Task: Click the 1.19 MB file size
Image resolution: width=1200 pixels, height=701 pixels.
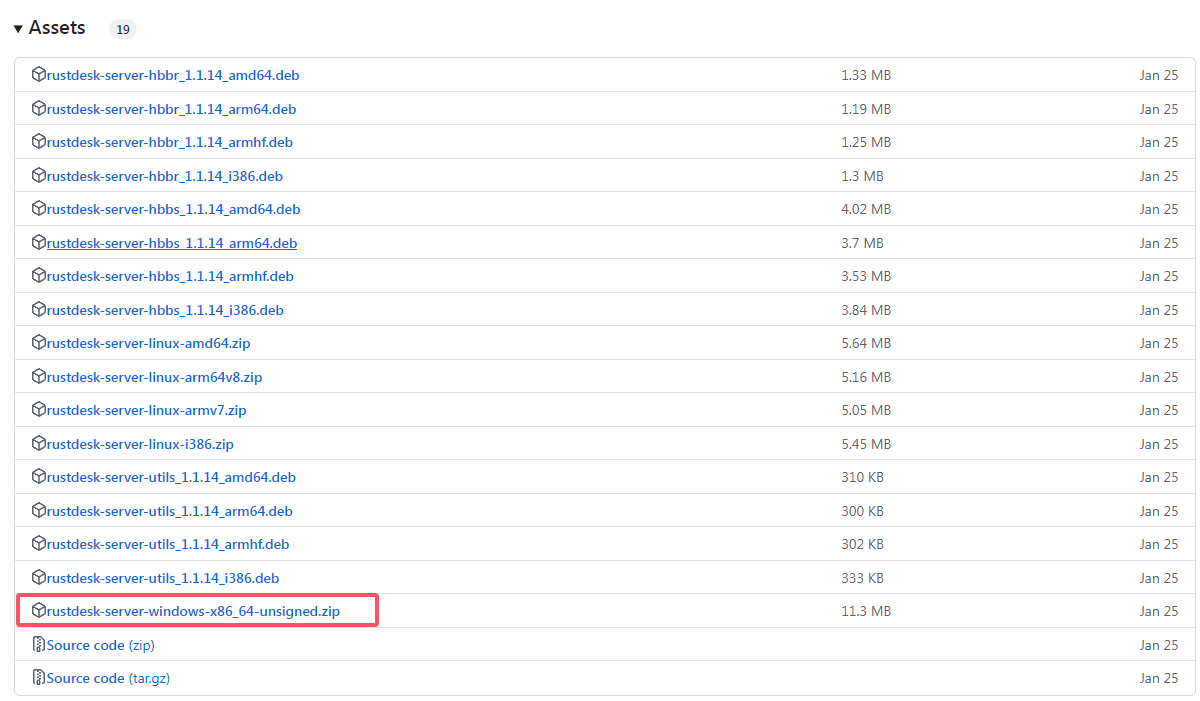Action: pos(866,109)
